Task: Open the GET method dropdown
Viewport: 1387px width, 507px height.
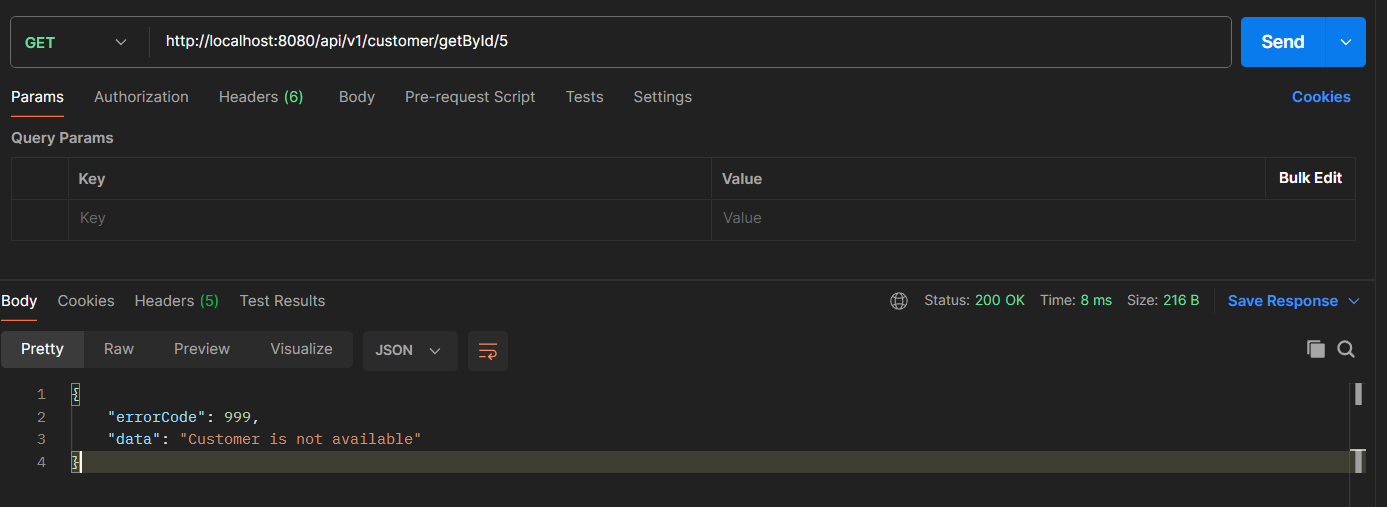Action: (x=76, y=42)
